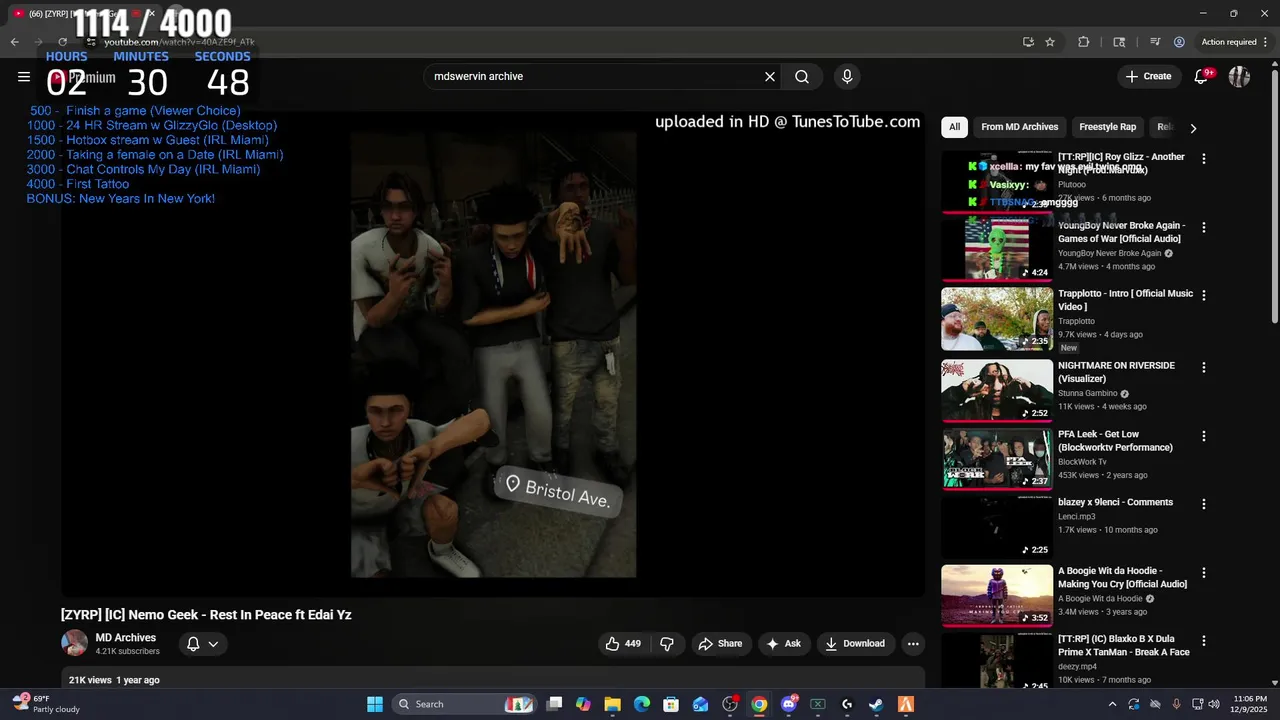
Task: Show hidden system tray icons
Action: click(1112, 704)
